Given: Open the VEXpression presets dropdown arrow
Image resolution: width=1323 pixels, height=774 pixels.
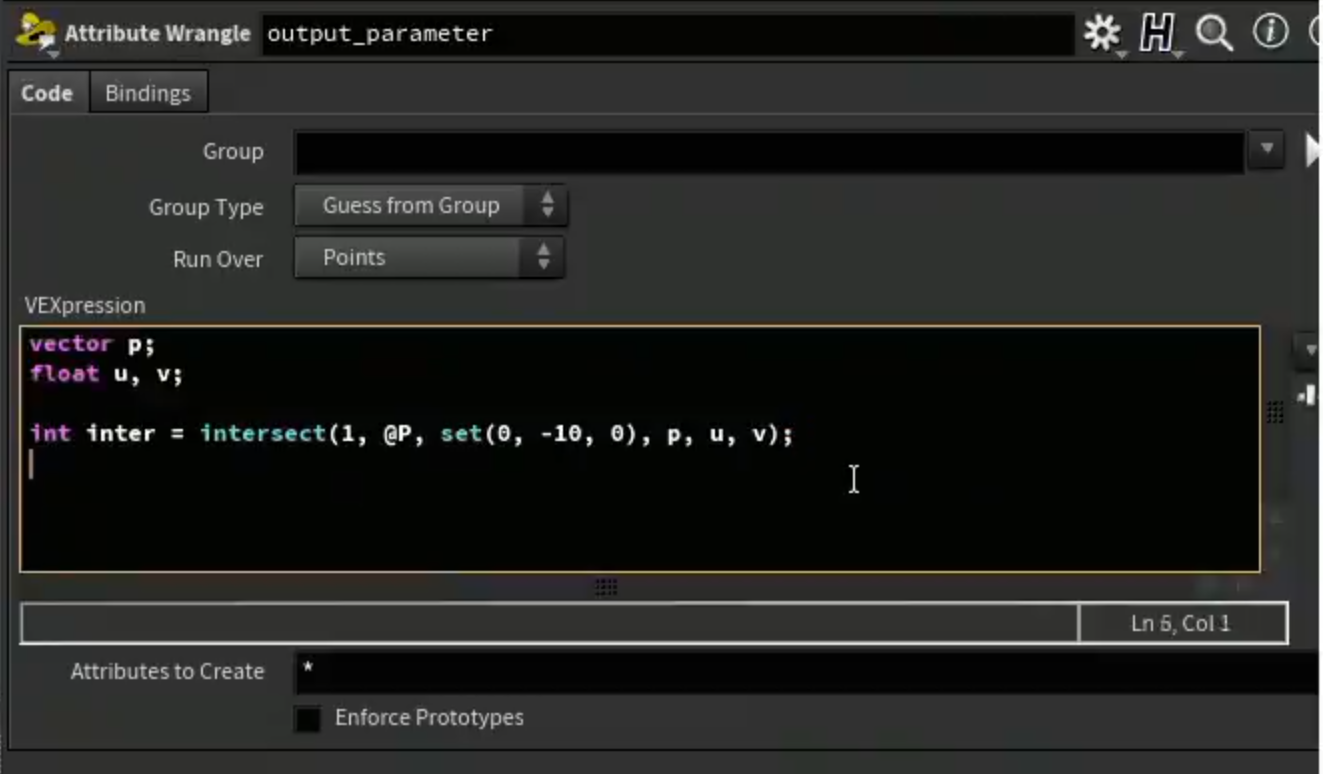Looking at the screenshot, I should click(1308, 350).
